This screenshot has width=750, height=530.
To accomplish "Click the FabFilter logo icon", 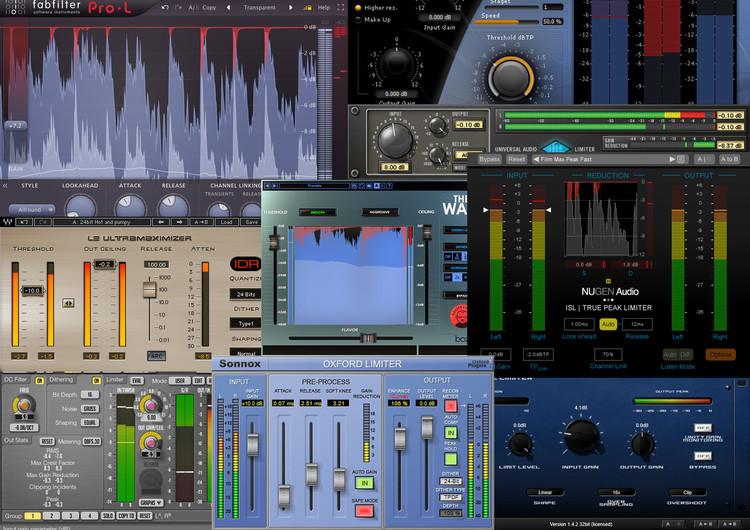I will click(14, 7).
